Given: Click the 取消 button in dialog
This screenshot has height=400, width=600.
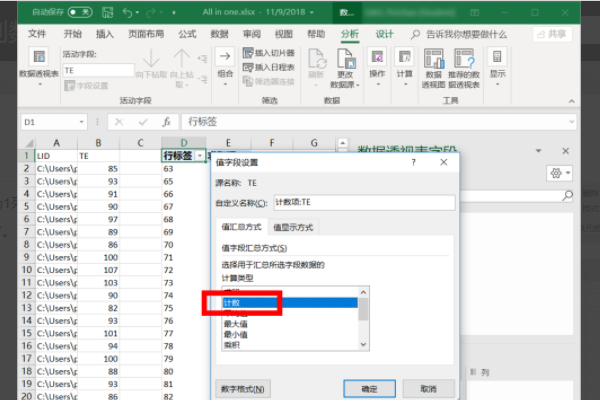Looking at the screenshot, I should tap(429, 388).
